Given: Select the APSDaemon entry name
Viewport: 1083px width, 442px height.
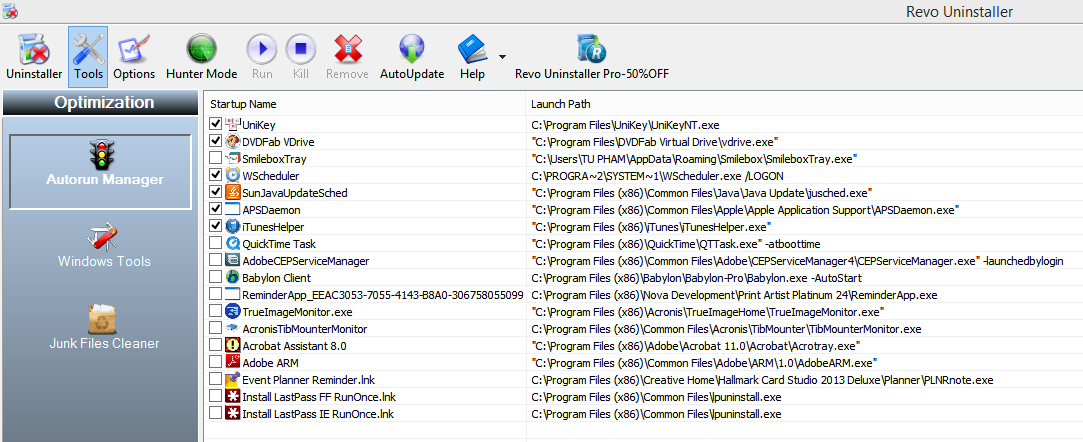Looking at the screenshot, I should coord(271,210).
